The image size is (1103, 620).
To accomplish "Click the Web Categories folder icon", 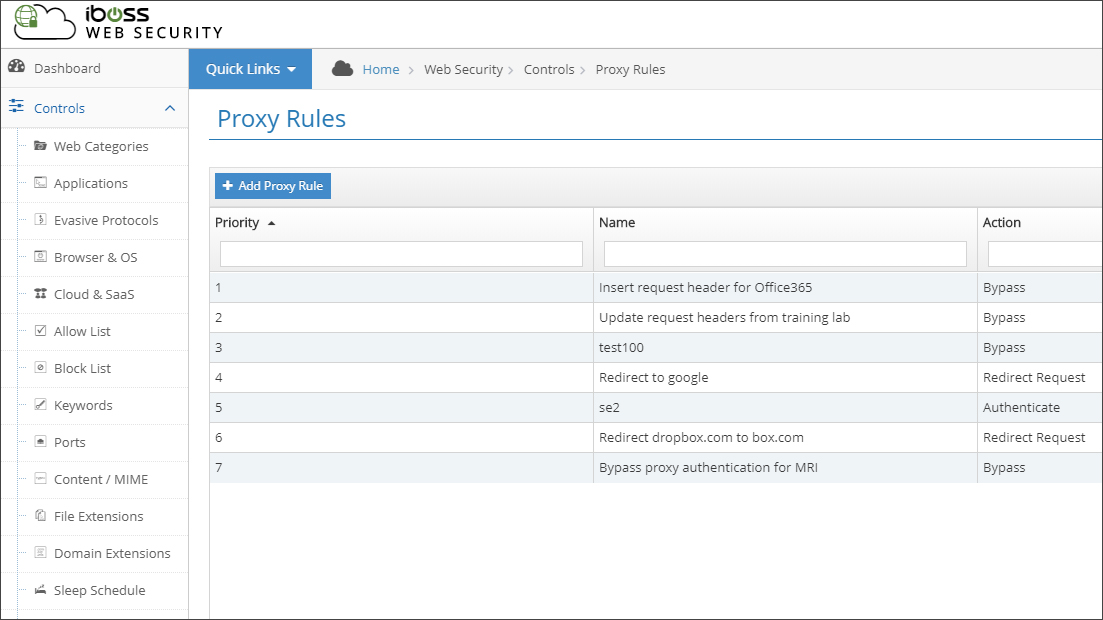I will (41, 146).
